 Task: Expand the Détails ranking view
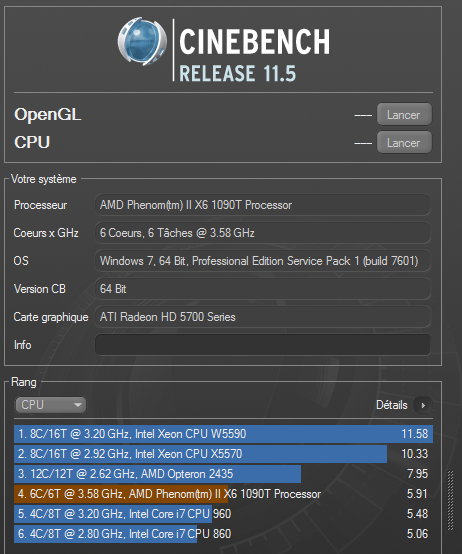pyautogui.click(x=392, y=405)
